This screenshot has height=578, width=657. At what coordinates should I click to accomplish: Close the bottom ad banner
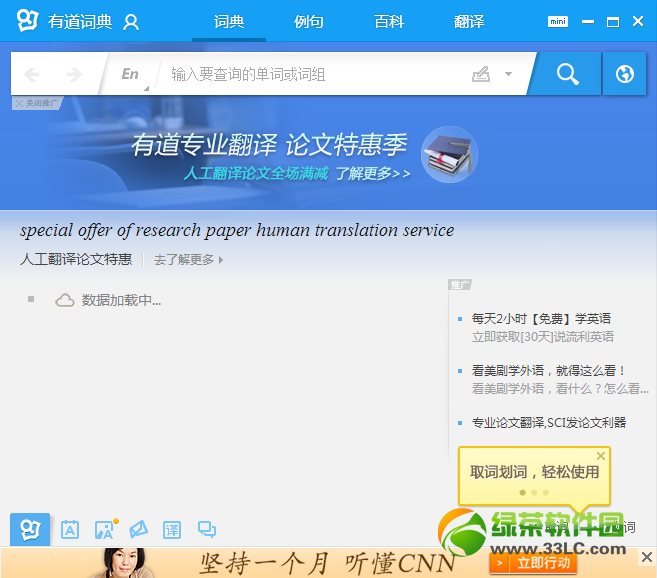(647, 557)
